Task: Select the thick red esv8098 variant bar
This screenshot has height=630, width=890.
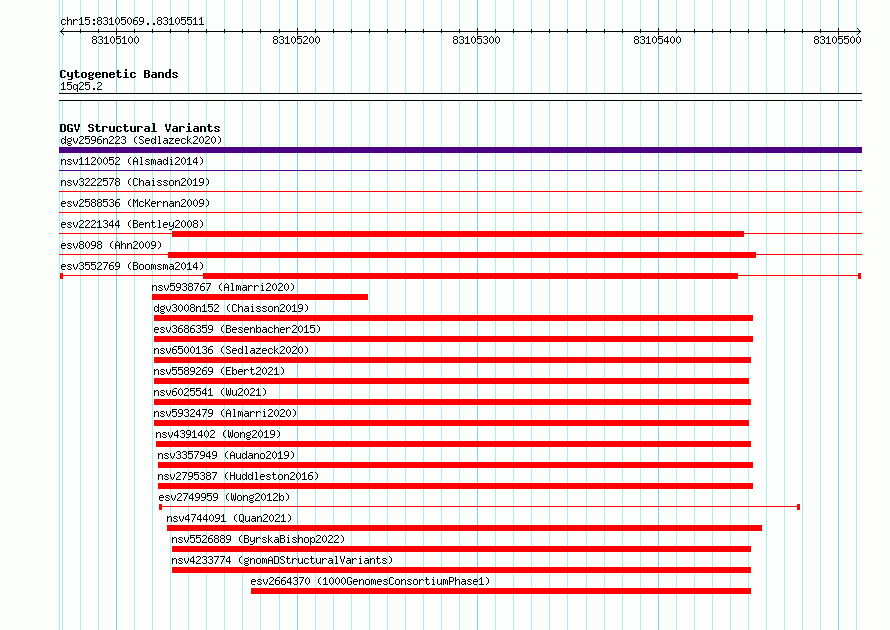Action: [x=461, y=255]
